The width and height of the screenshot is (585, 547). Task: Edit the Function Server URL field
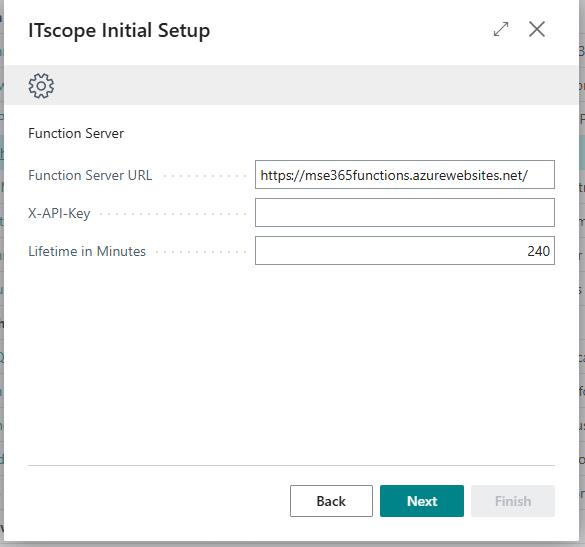405,175
